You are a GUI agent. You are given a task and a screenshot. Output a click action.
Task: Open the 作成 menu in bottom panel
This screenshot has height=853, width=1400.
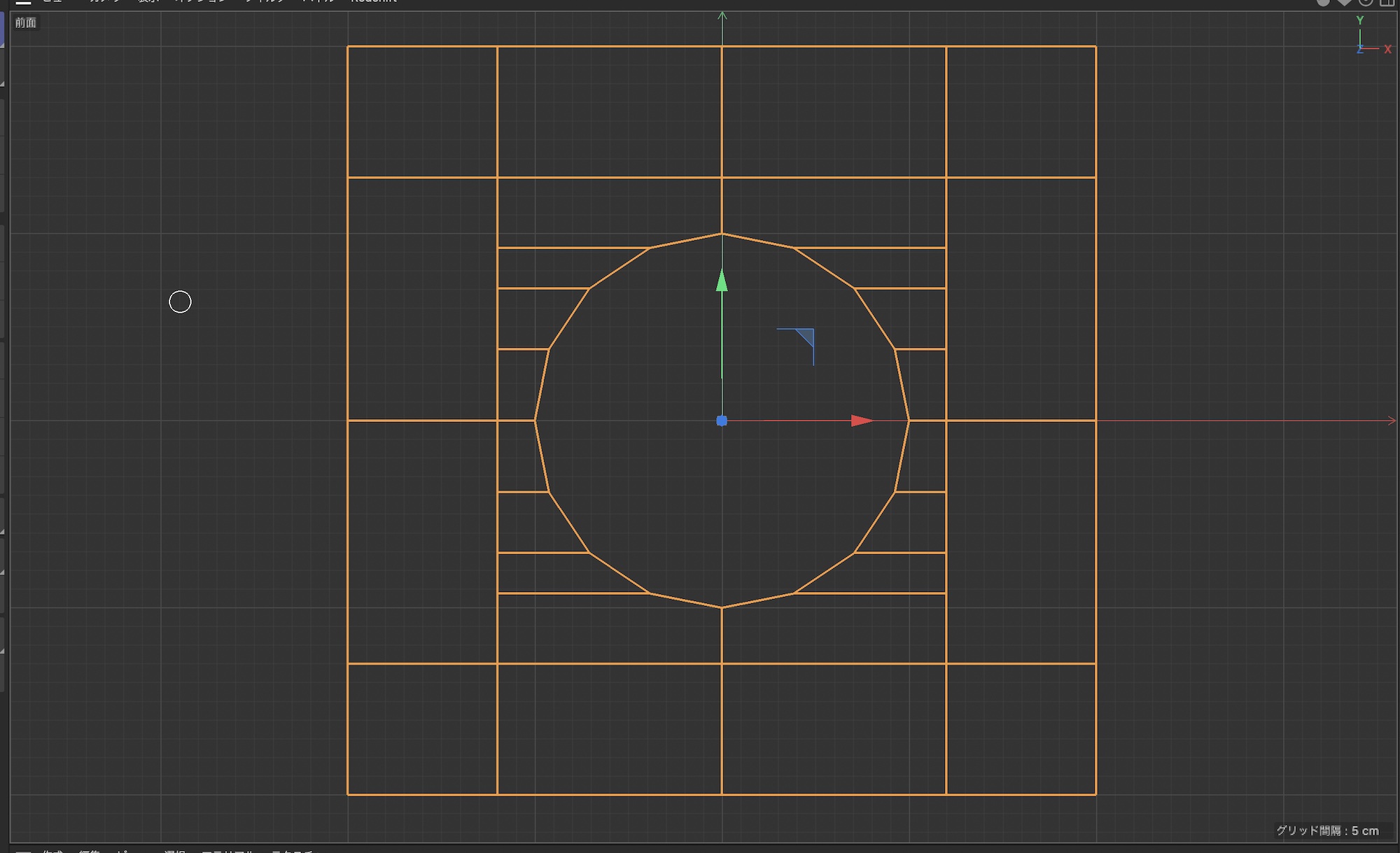(x=52, y=851)
